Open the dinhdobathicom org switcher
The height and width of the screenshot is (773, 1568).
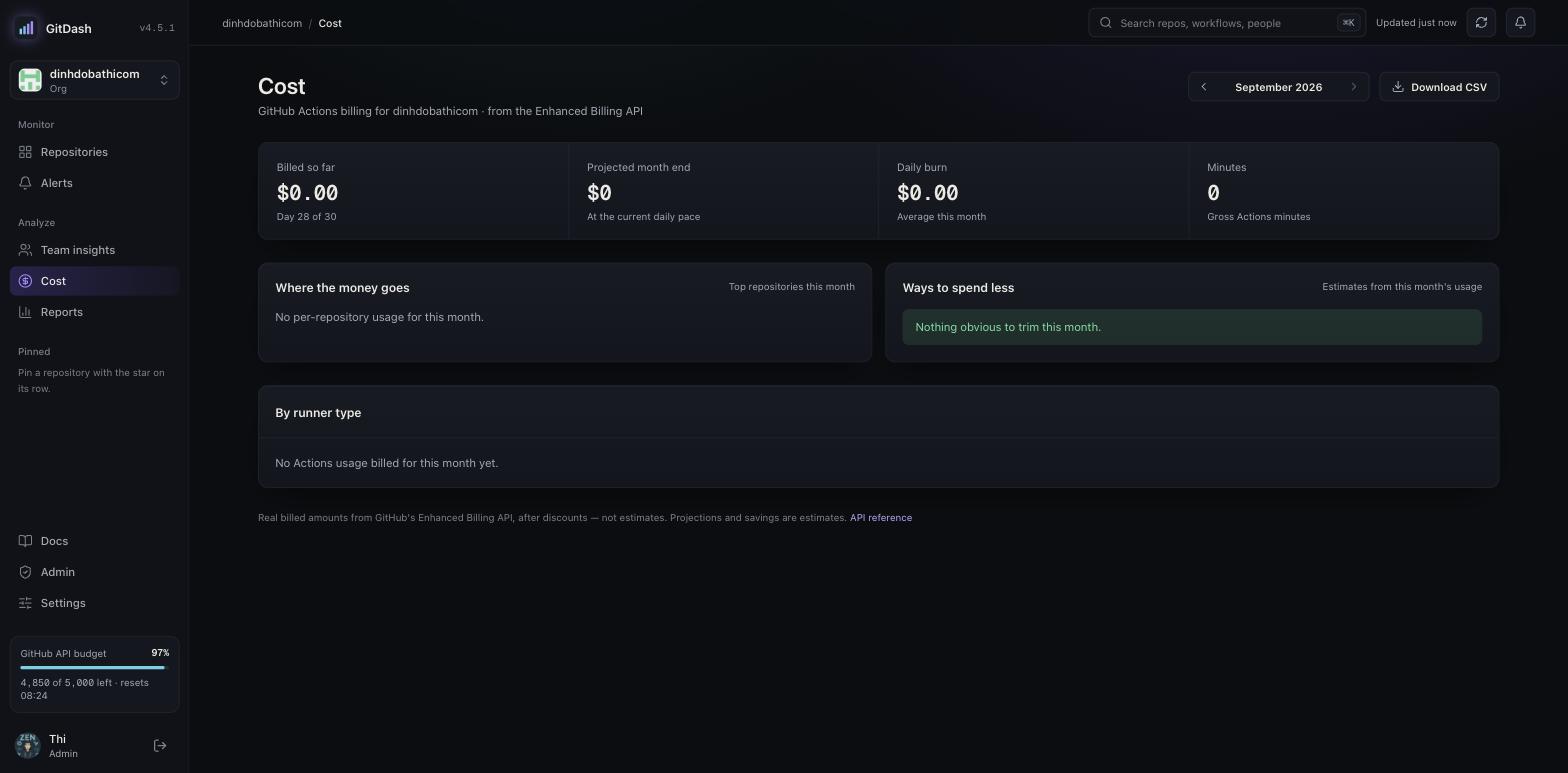click(x=95, y=80)
